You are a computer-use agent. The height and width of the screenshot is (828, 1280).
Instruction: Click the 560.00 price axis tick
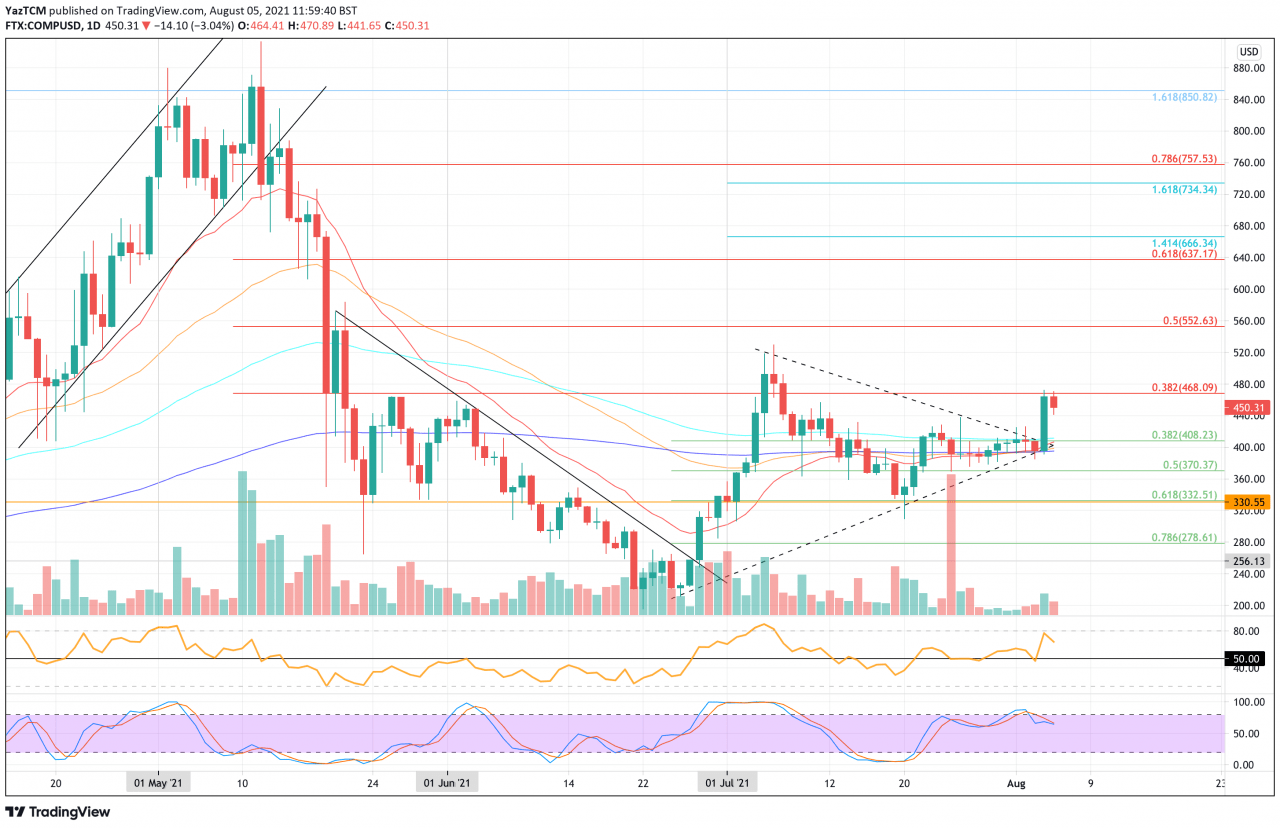pyautogui.click(x=1250, y=321)
